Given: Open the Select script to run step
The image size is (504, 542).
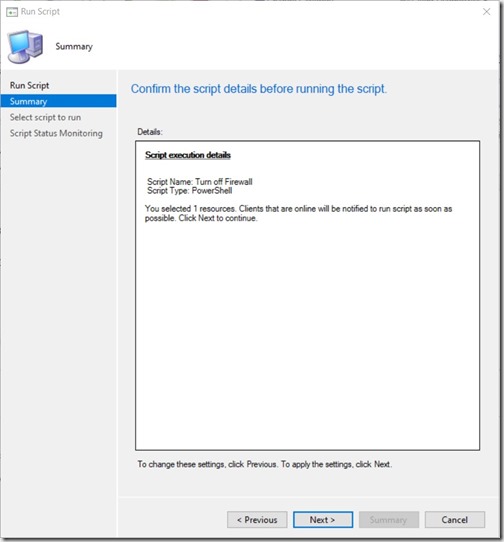Looking at the screenshot, I should 45,117.
